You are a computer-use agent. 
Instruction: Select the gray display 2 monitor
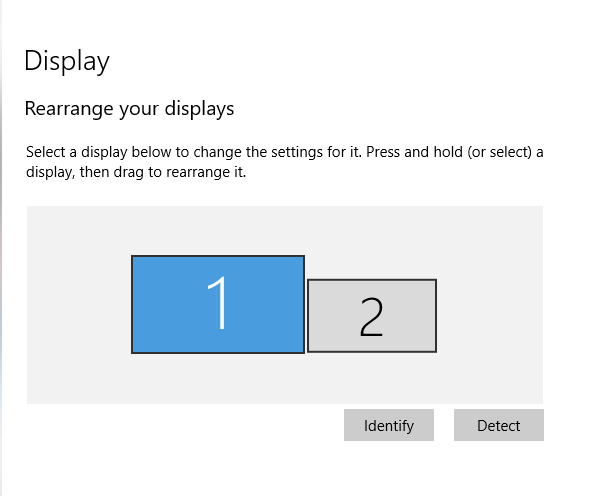pos(372,316)
